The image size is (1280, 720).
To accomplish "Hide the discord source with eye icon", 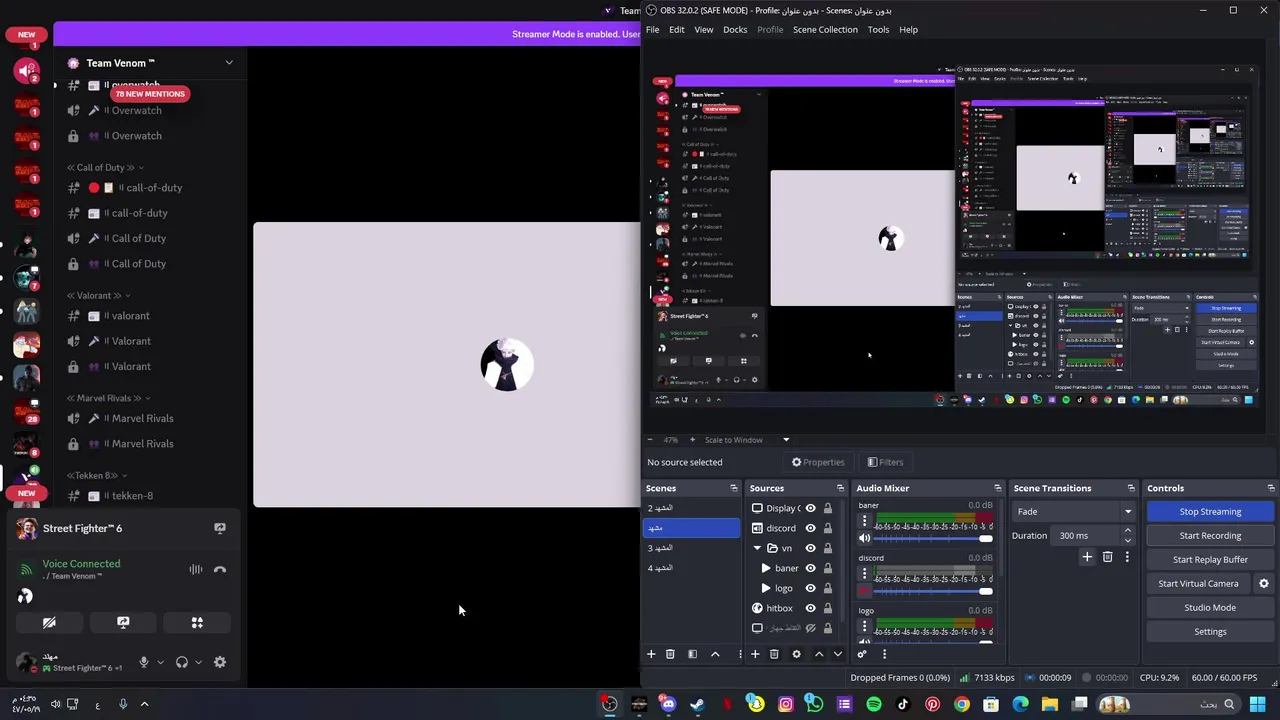I will [x=811, y=528].
